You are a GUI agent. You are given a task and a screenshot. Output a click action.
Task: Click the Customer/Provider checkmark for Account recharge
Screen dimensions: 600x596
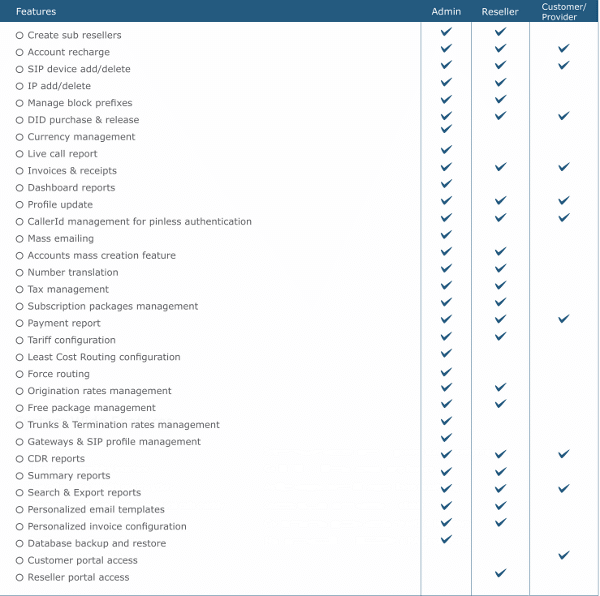564,48
